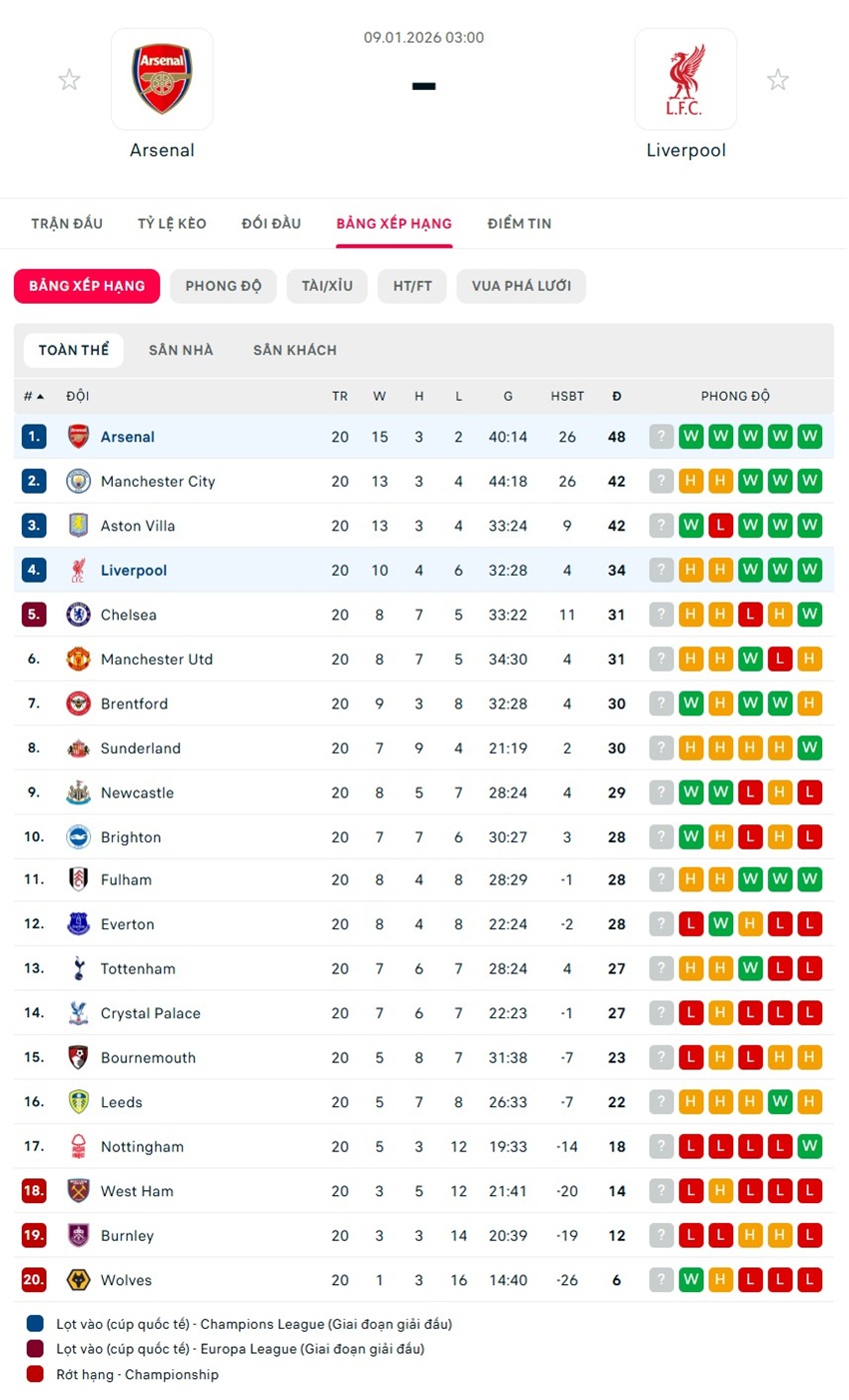Click the Arsenal crest in match header
Screen dimensions: 849x1400
click(162, 79)
